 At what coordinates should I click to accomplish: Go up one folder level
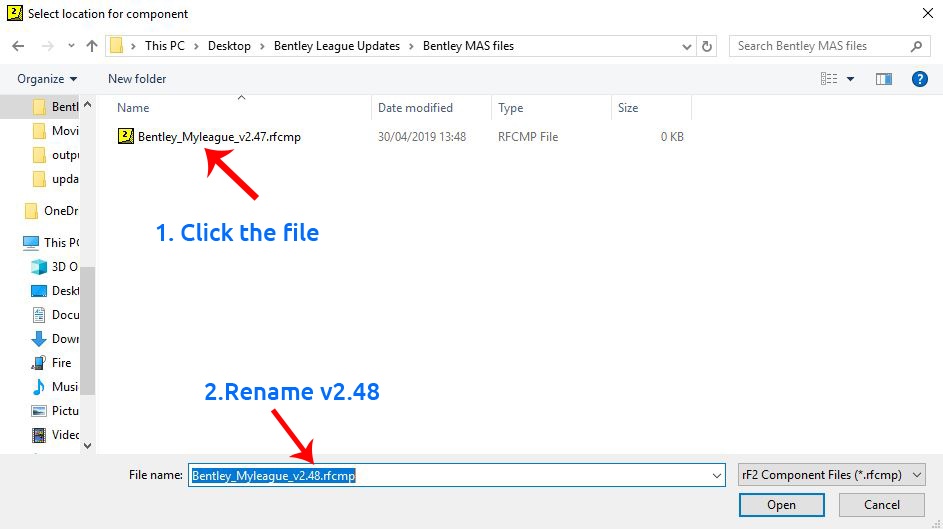coord(91,46)
